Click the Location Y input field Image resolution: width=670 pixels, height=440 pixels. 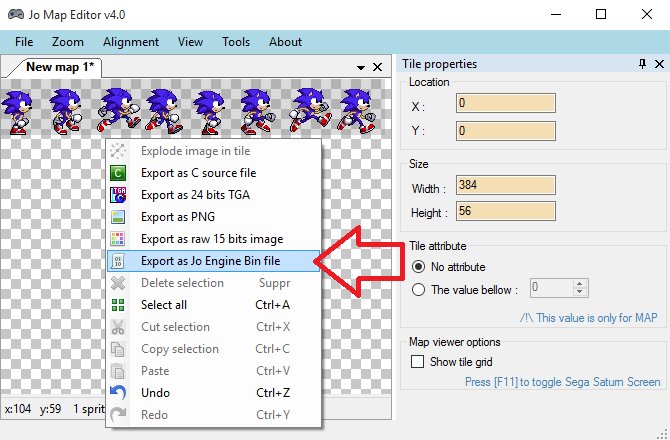point(506,131)
